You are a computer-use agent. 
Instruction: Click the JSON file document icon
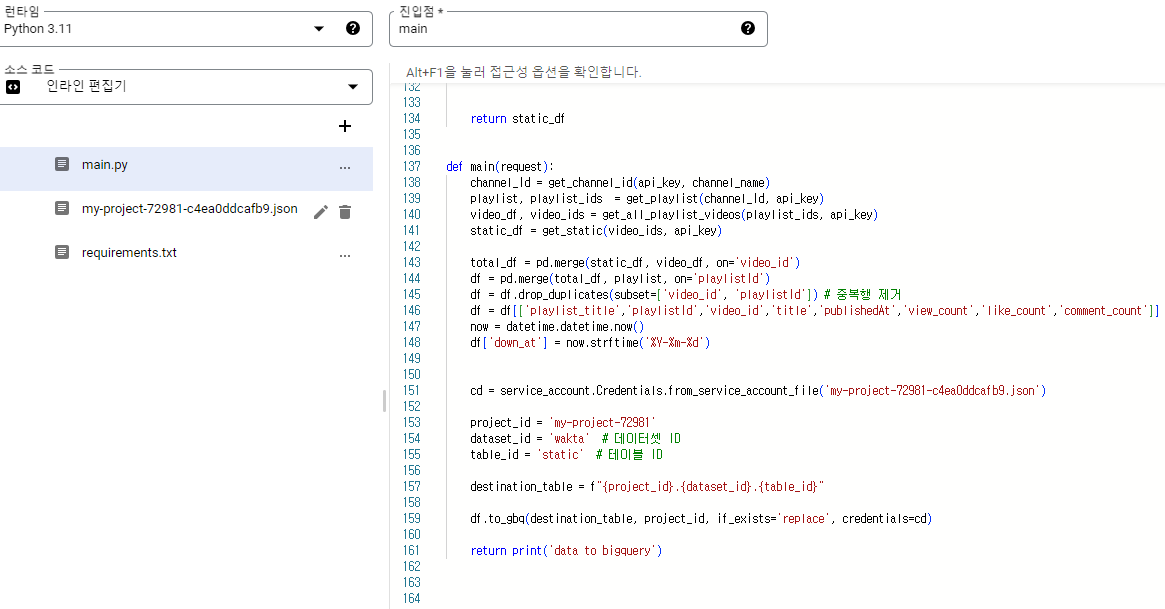[x=62, y=209]
